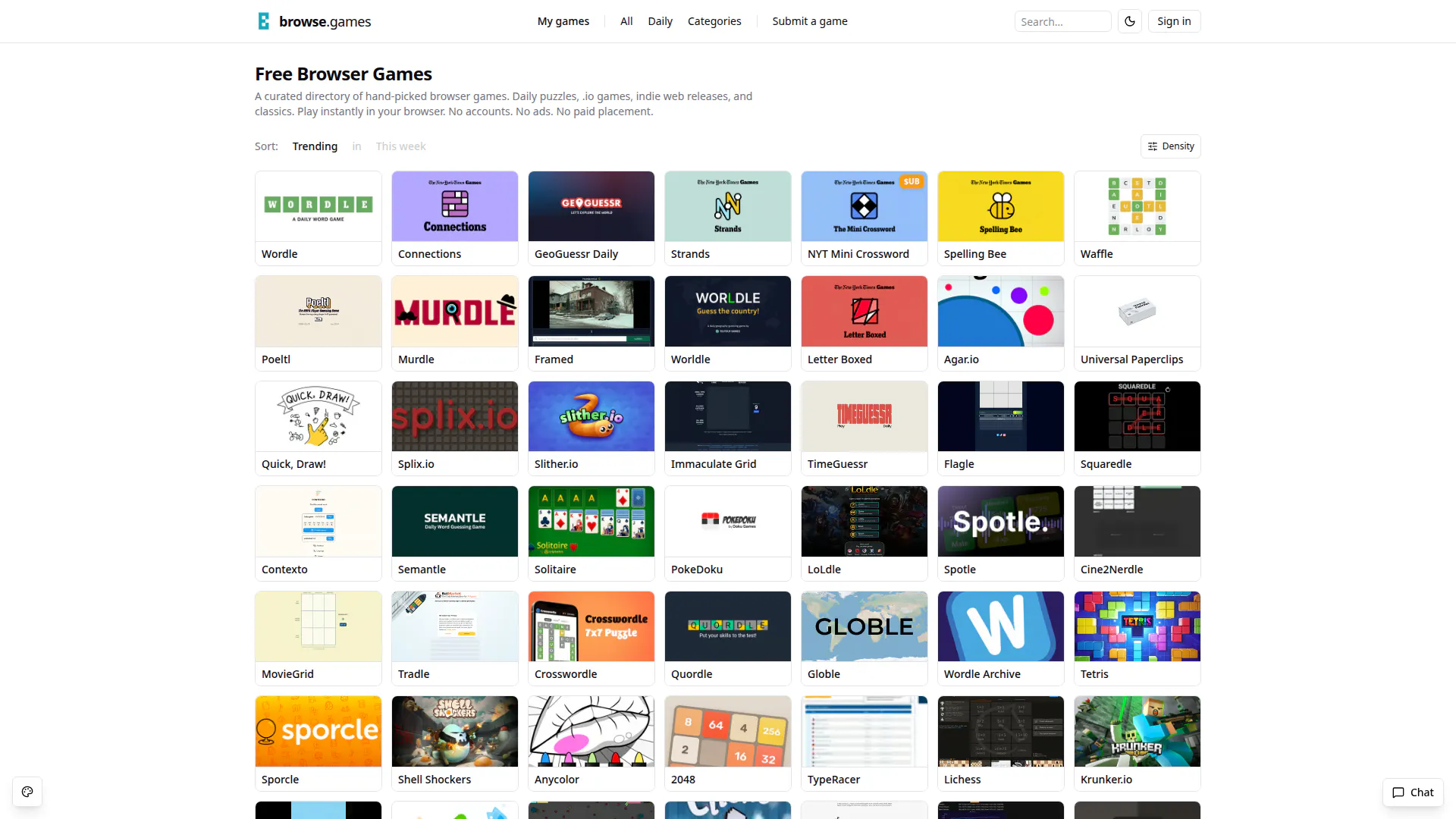
Task: Click the browse.games logo icon
Action: (264, 21)
